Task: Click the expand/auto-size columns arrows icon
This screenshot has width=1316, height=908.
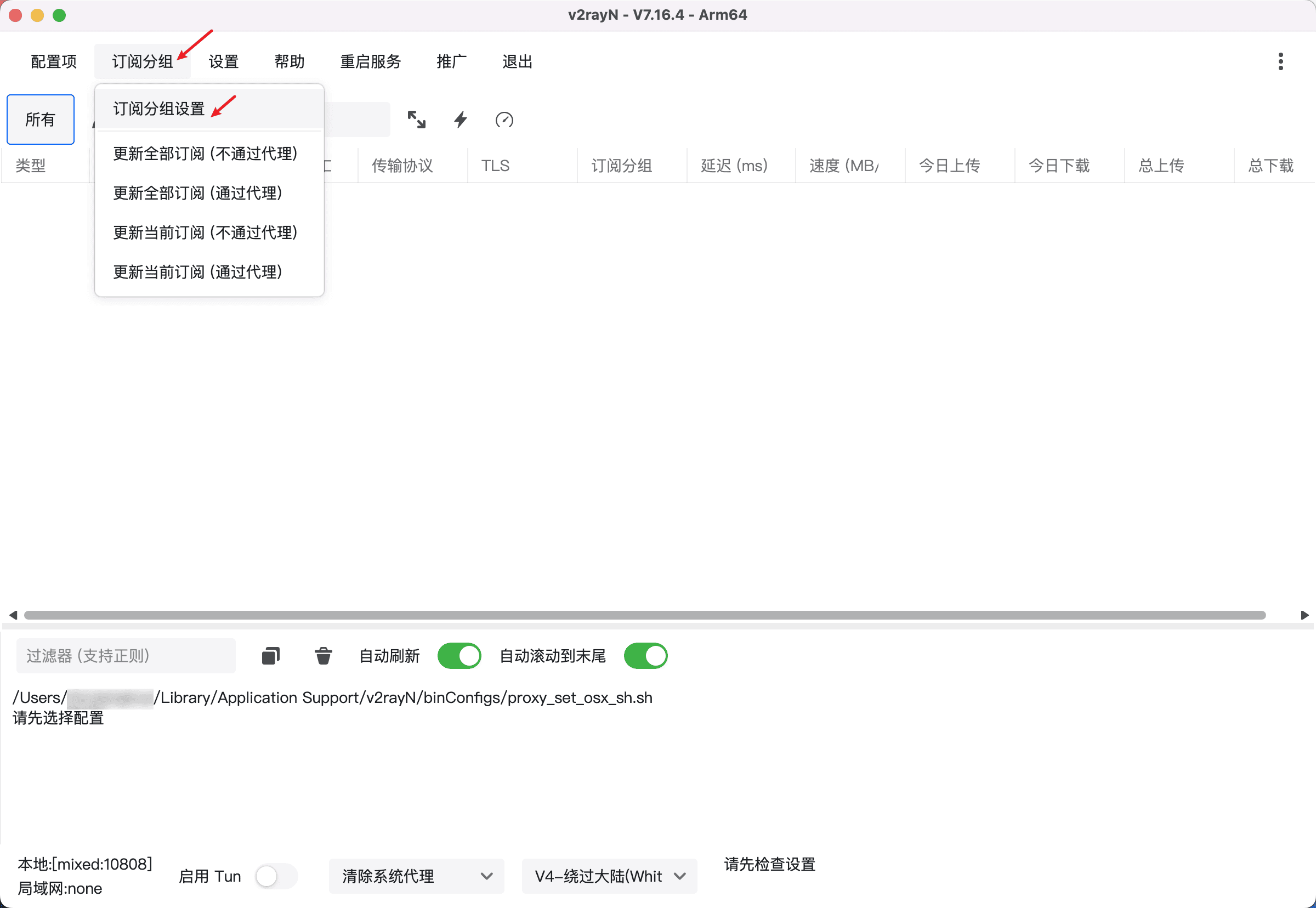Action: (417, 120)
